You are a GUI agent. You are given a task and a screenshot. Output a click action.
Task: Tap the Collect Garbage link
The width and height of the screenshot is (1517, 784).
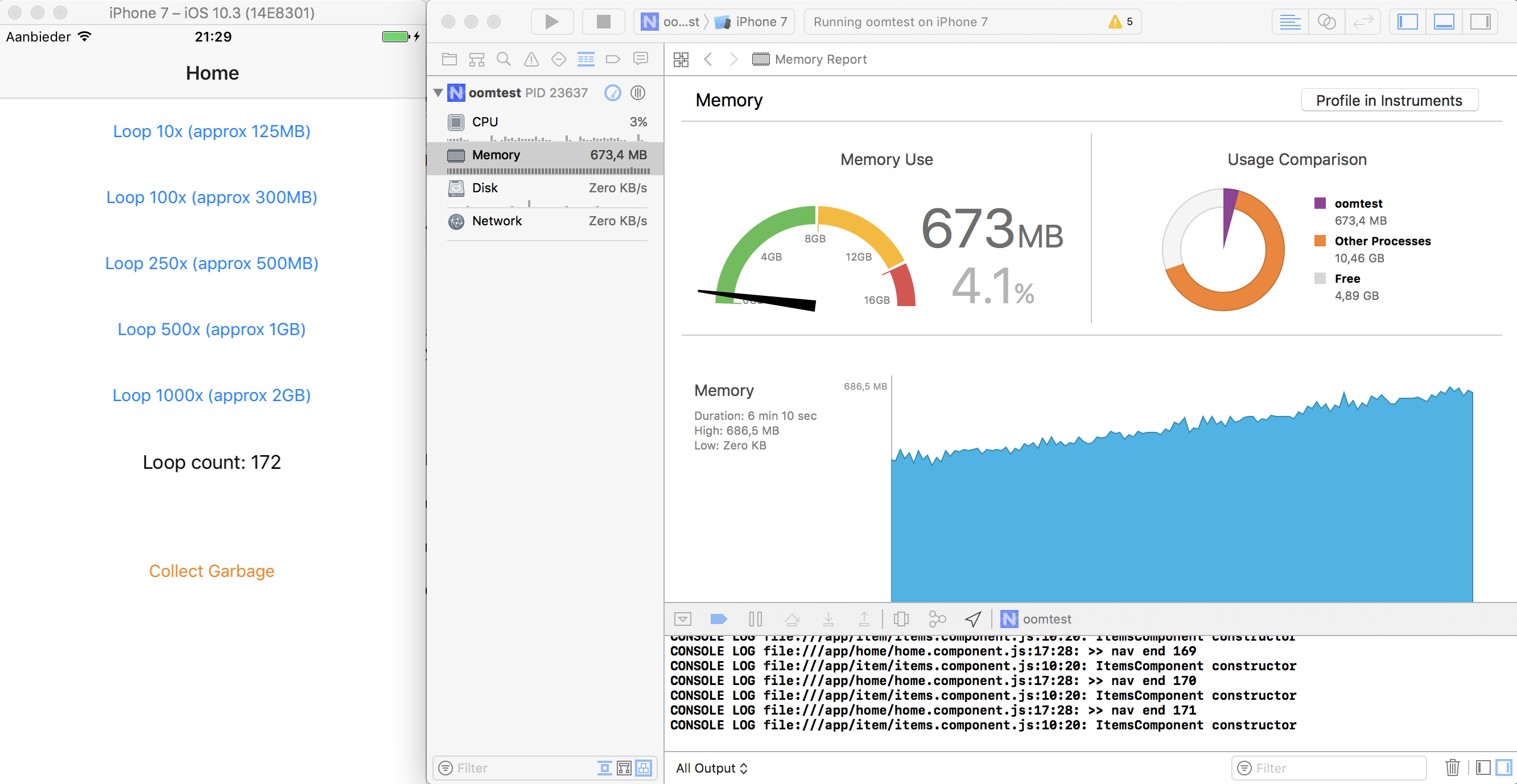coord(212,571)
